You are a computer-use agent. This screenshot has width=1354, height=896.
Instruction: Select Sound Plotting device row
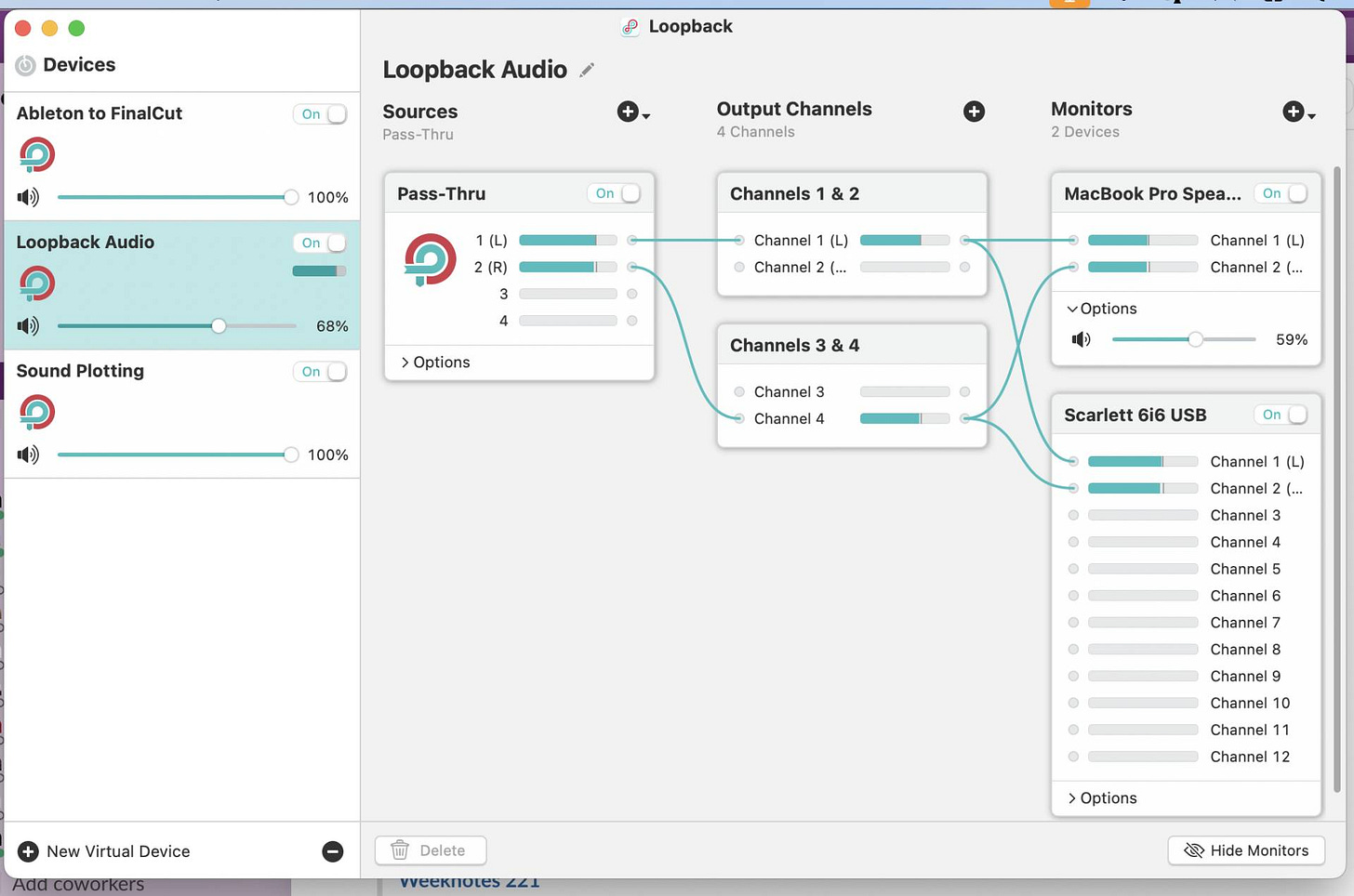point(182,414)
